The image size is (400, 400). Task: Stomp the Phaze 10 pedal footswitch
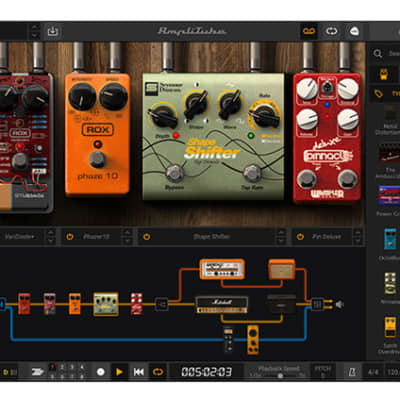[98, 159]
